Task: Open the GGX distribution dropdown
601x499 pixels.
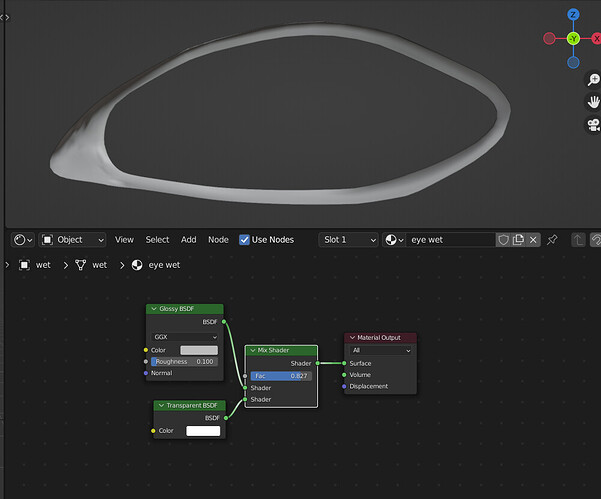Action: pos(185,337)
